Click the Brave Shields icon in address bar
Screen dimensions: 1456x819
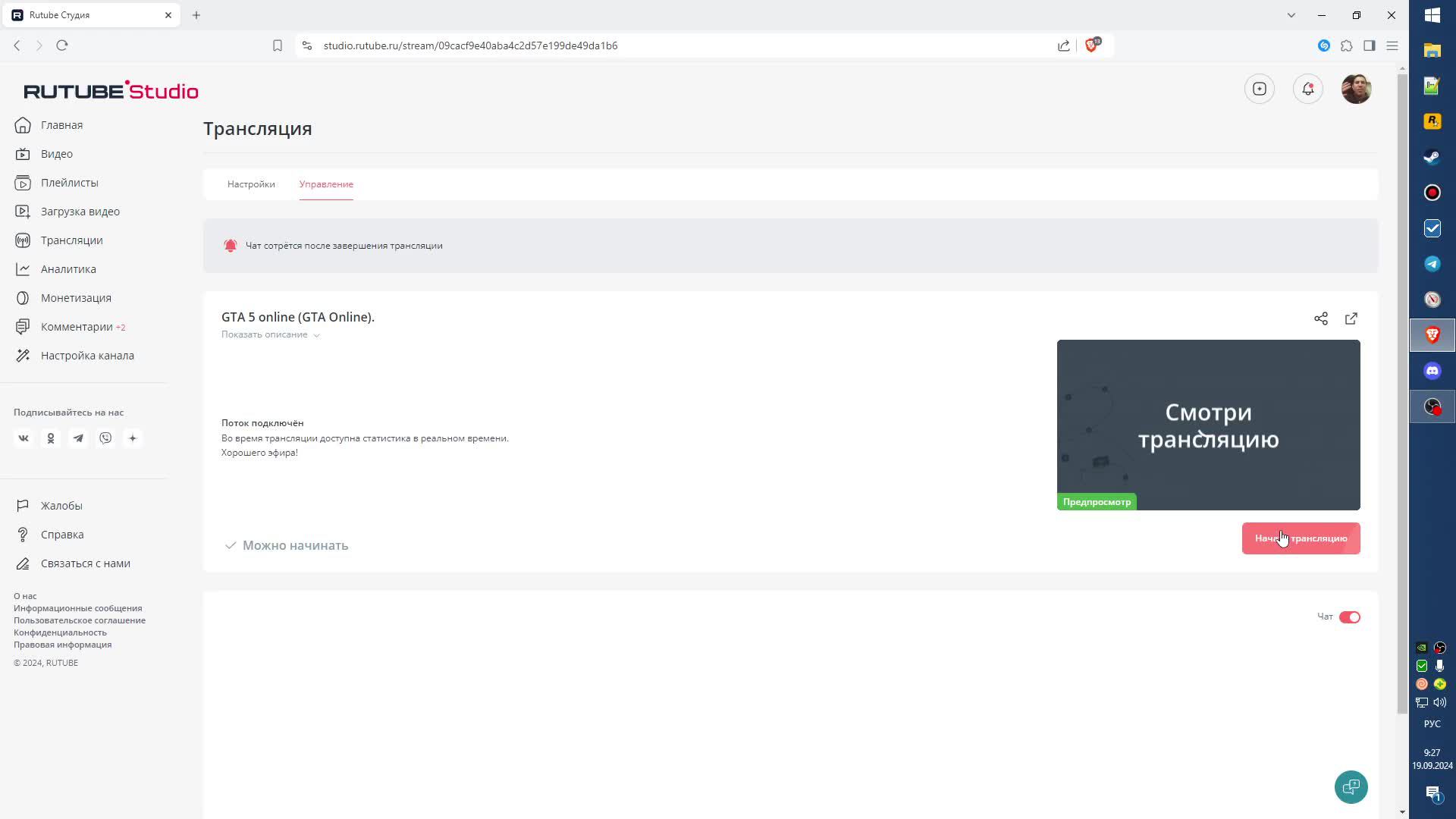1091,45
